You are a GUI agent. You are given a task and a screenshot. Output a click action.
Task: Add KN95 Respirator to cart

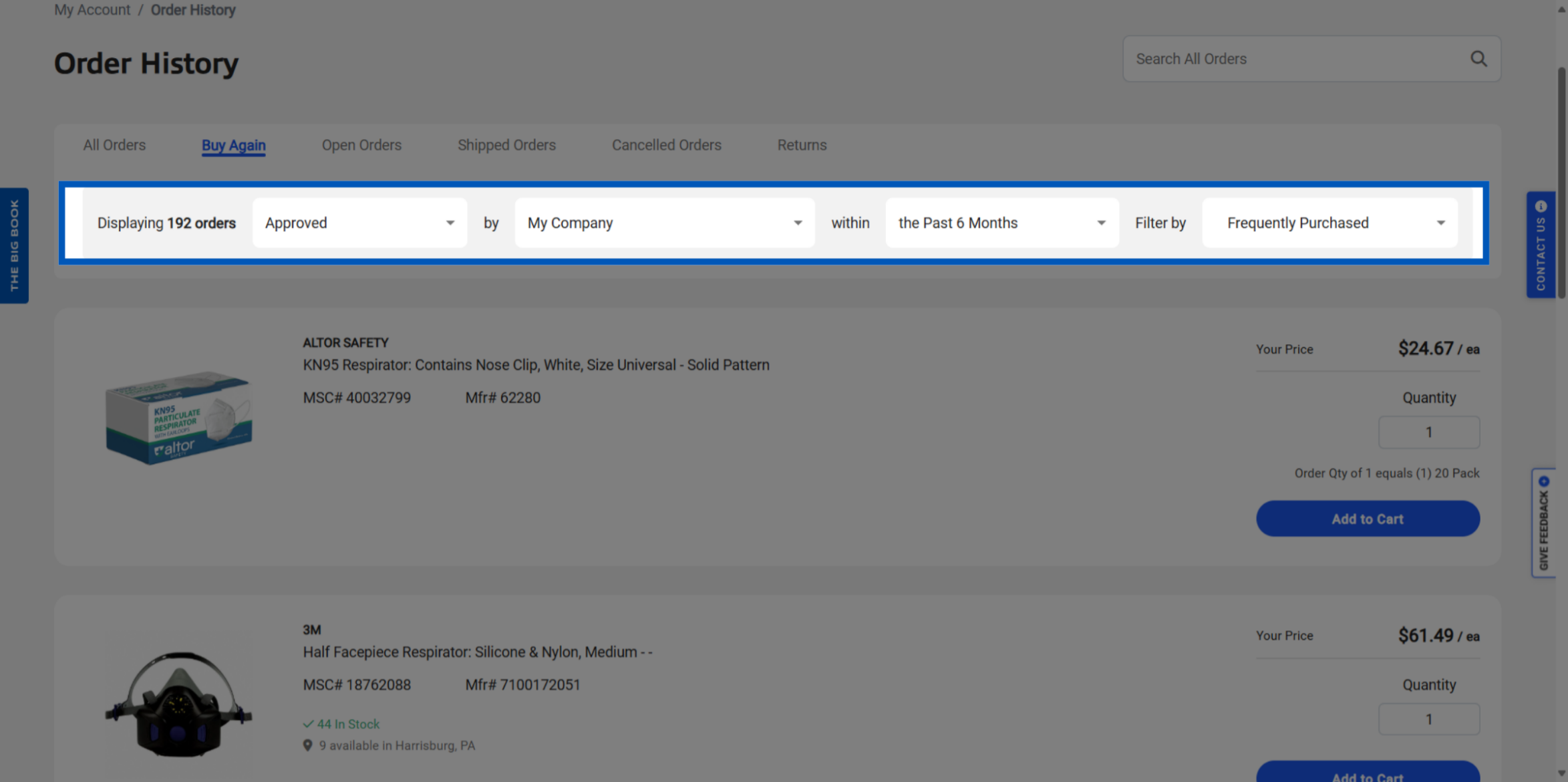click(x=1368, y=519)
